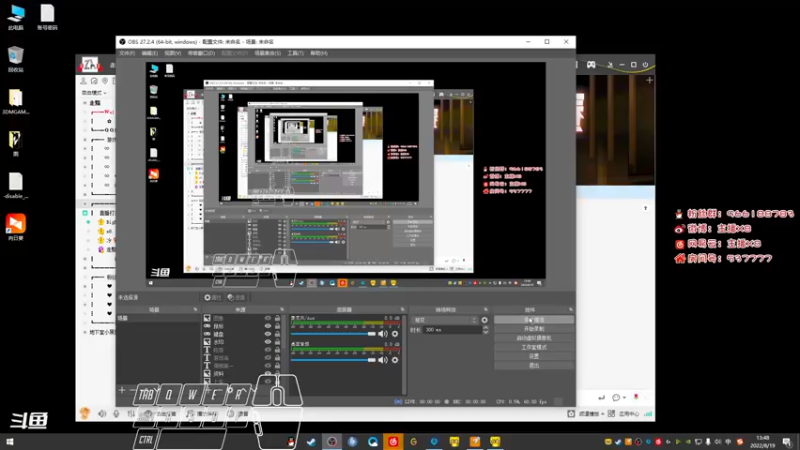Enable 工作室模式 studio mode
Image resolution: width=800 pixels, height=450 pixels.
(x=534, y=347)
